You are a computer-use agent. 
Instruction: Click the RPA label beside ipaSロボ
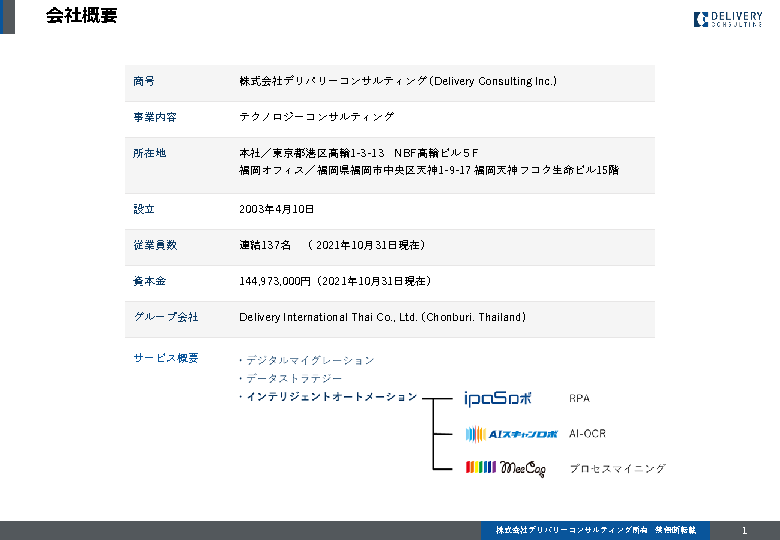[x=579, y=398]
